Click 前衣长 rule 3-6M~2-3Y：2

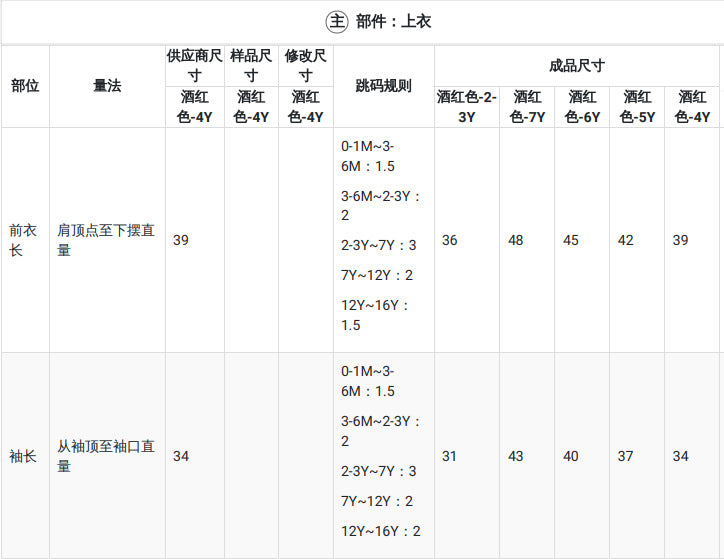tap(380, 205)
